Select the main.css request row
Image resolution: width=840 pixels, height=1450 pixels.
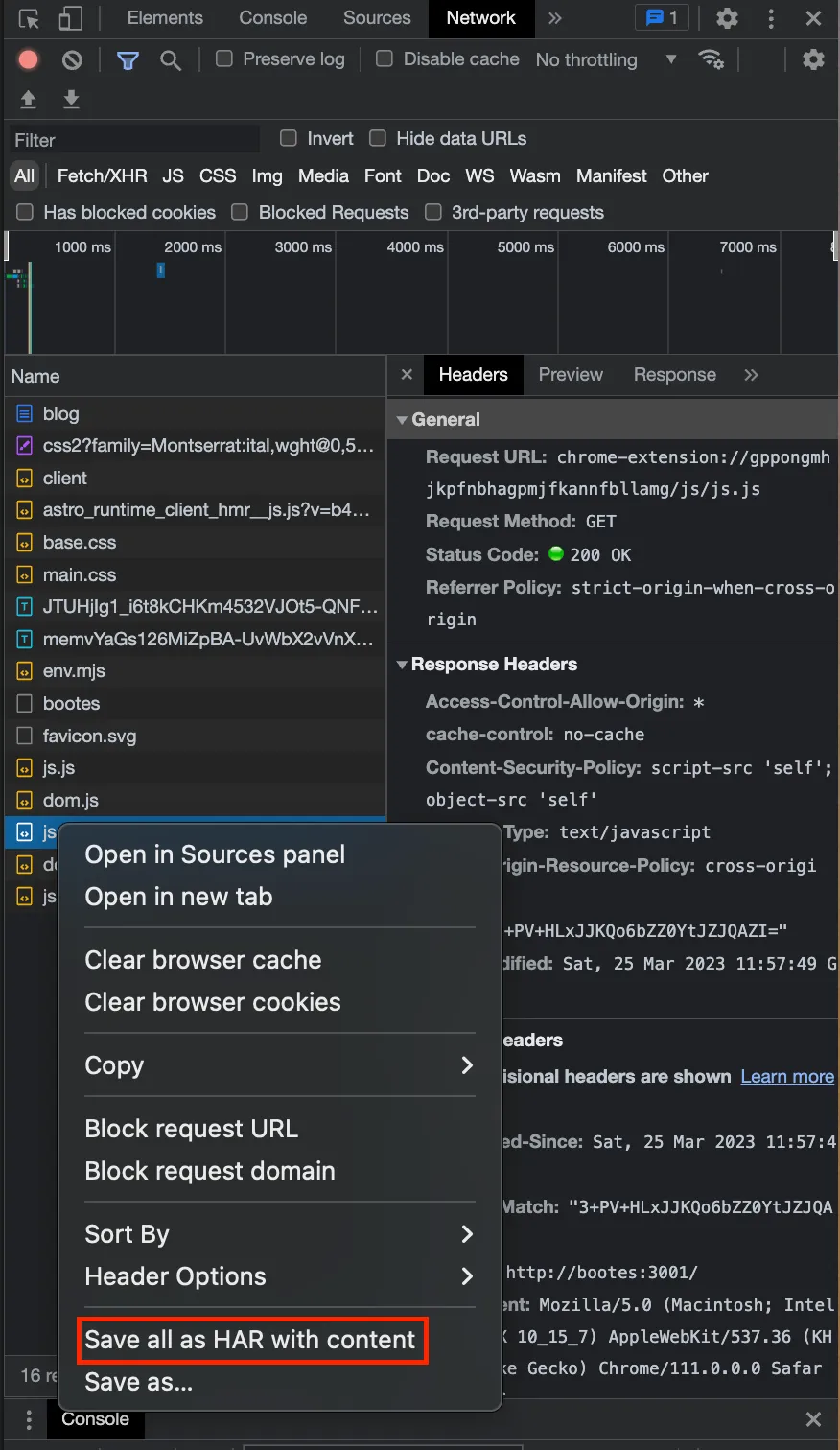pos(194,574)
